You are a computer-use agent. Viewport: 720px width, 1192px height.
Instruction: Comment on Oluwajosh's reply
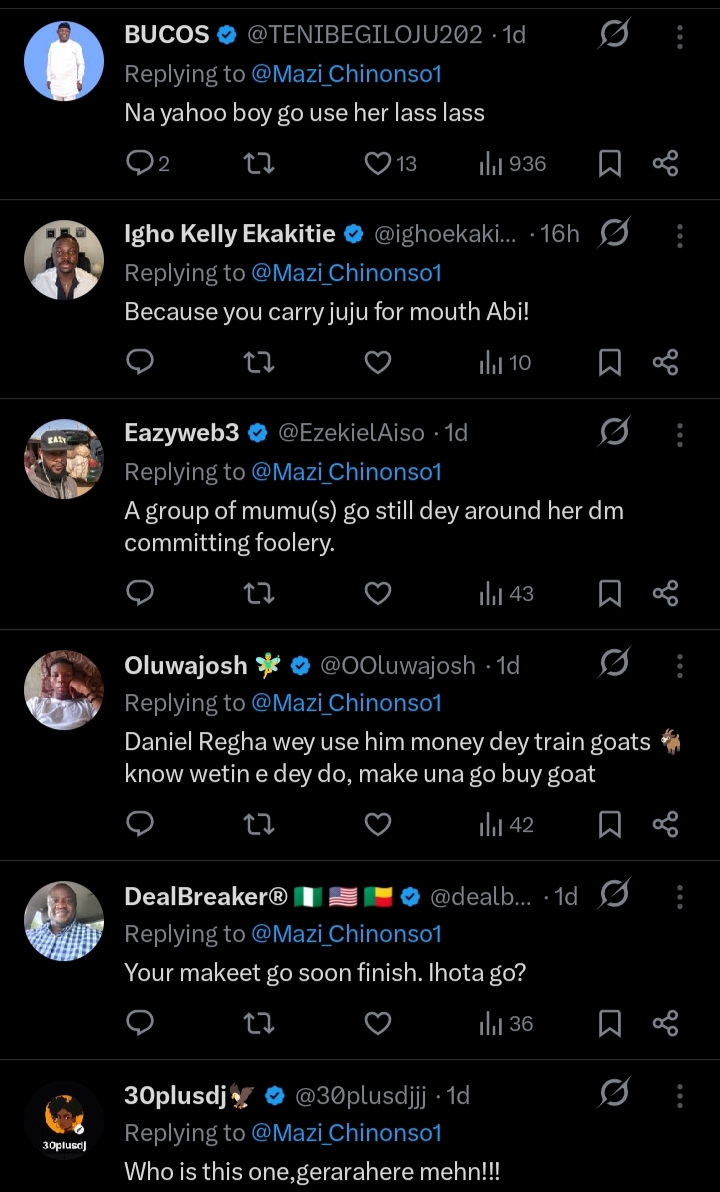[x=141, y=824]
